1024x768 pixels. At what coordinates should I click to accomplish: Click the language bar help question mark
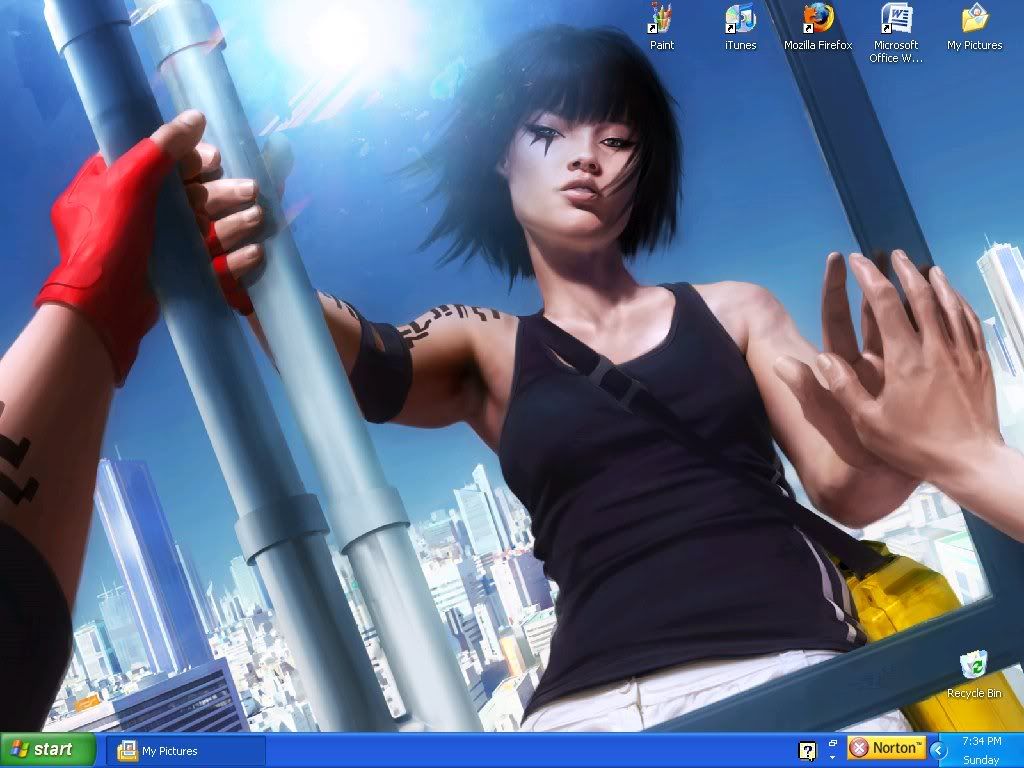[807, 750]
